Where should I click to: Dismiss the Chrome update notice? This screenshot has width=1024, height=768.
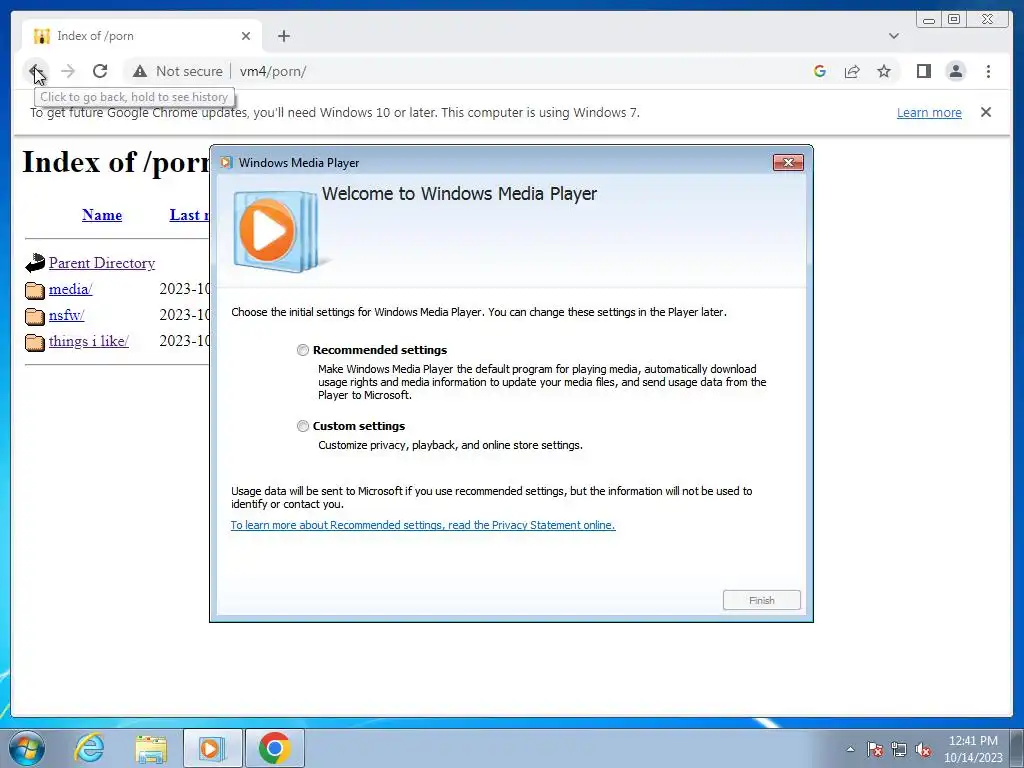(x=985, y=112)
